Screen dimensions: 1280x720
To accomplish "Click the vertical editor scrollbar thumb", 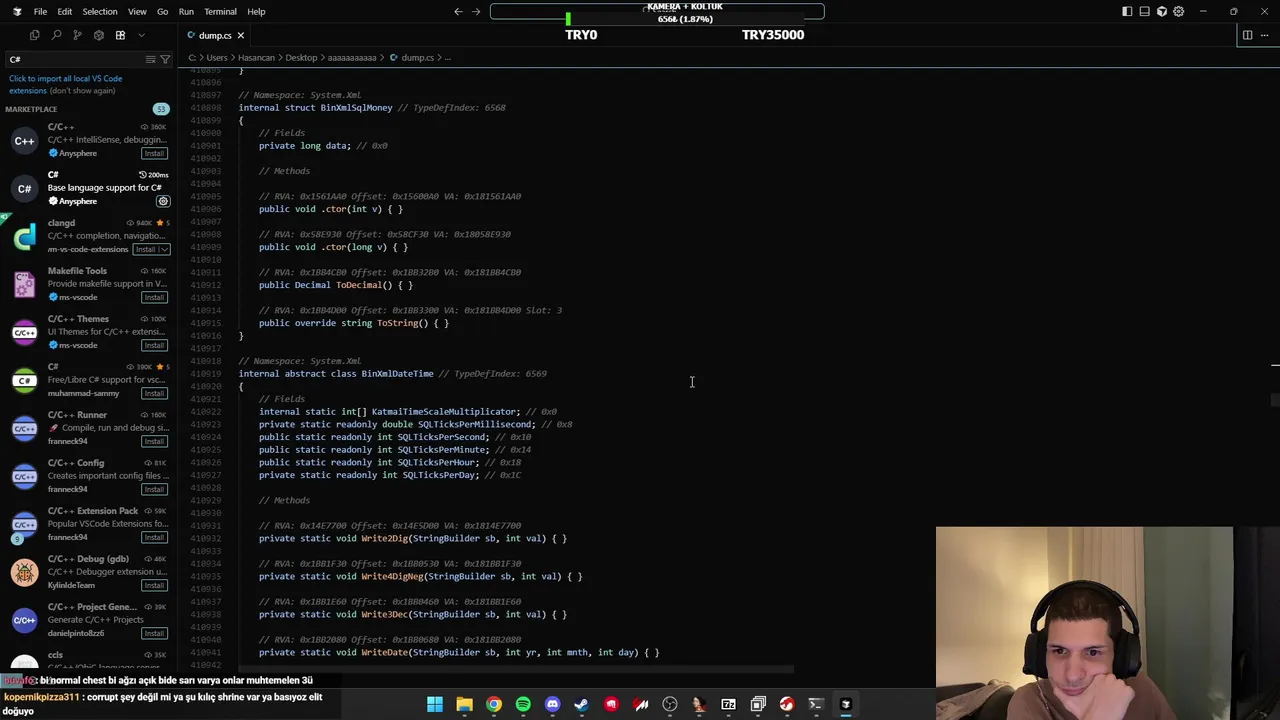I will tap(1275, 400).
